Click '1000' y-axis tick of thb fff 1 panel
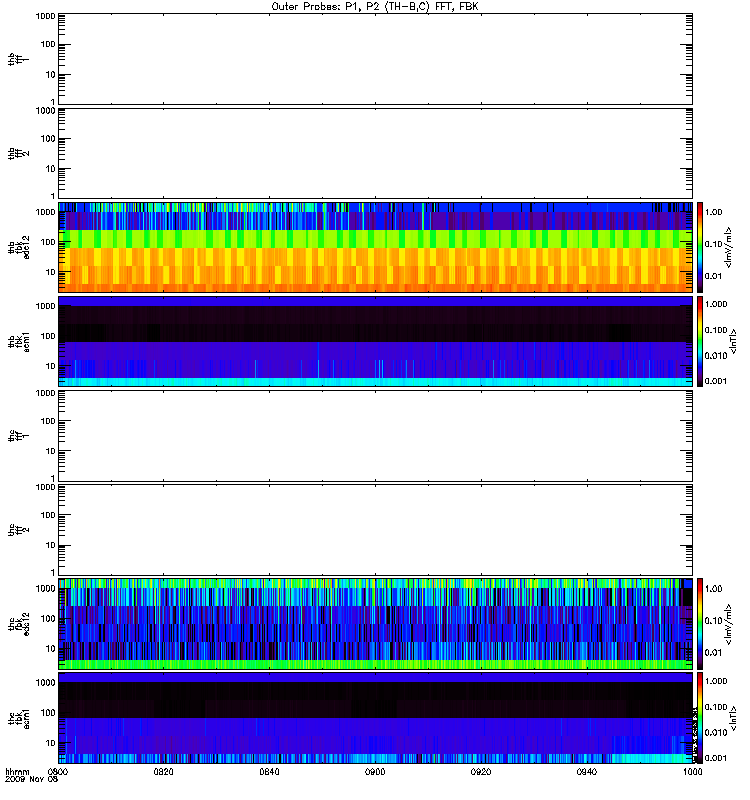 coord(45,16)
